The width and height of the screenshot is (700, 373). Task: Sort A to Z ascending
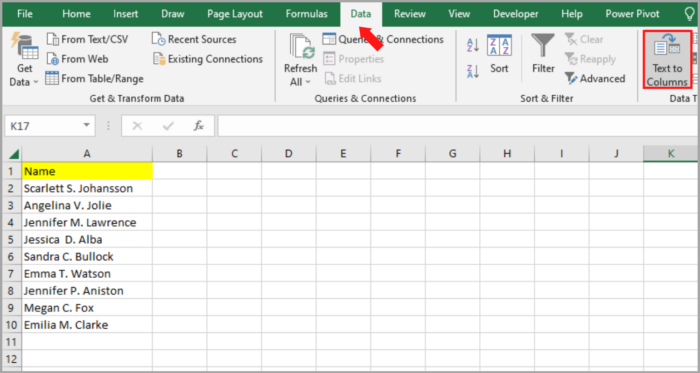tap(473, 45)
